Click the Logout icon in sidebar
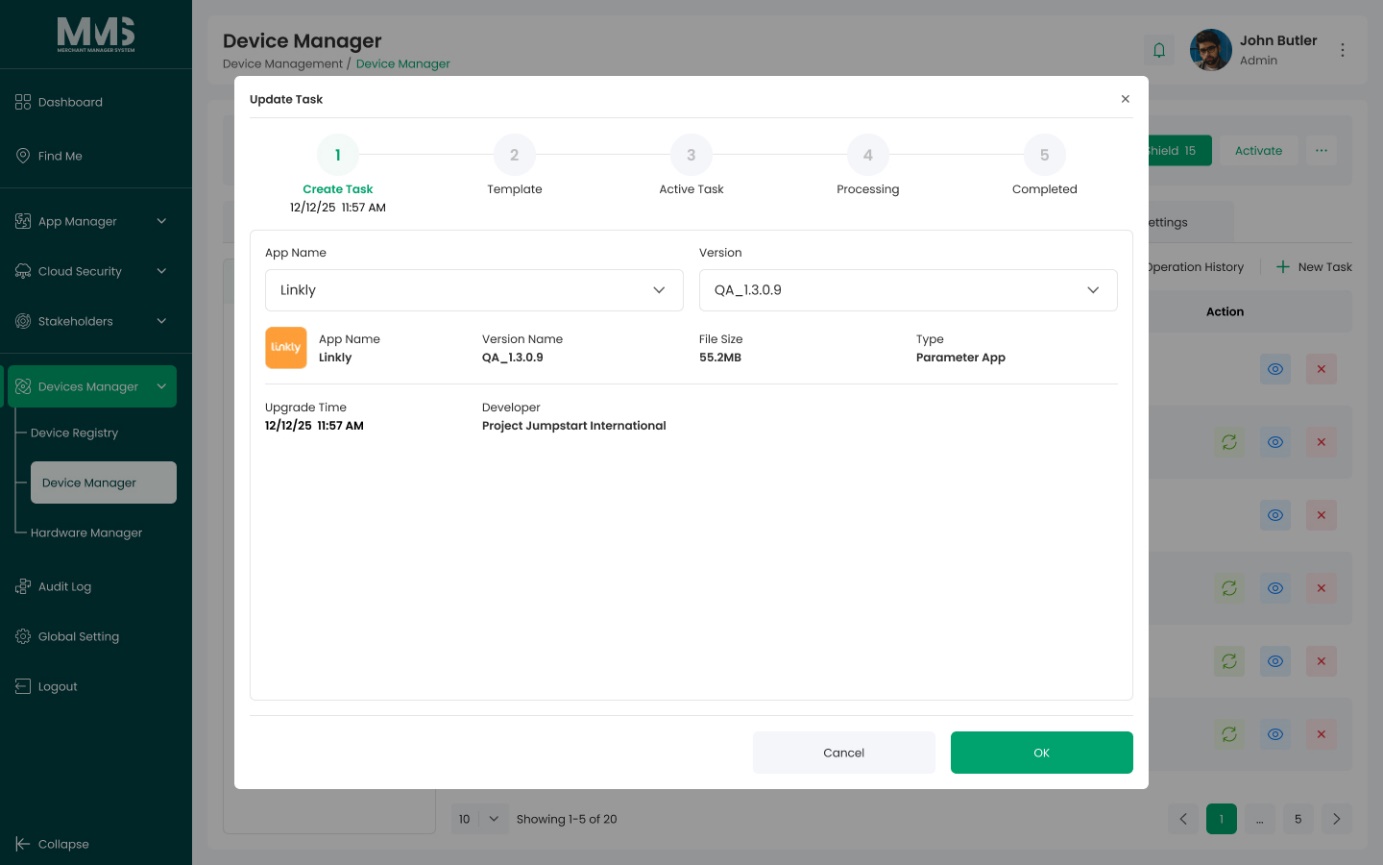The width and height of the screenshot is (1383, 865). (23, 687)
